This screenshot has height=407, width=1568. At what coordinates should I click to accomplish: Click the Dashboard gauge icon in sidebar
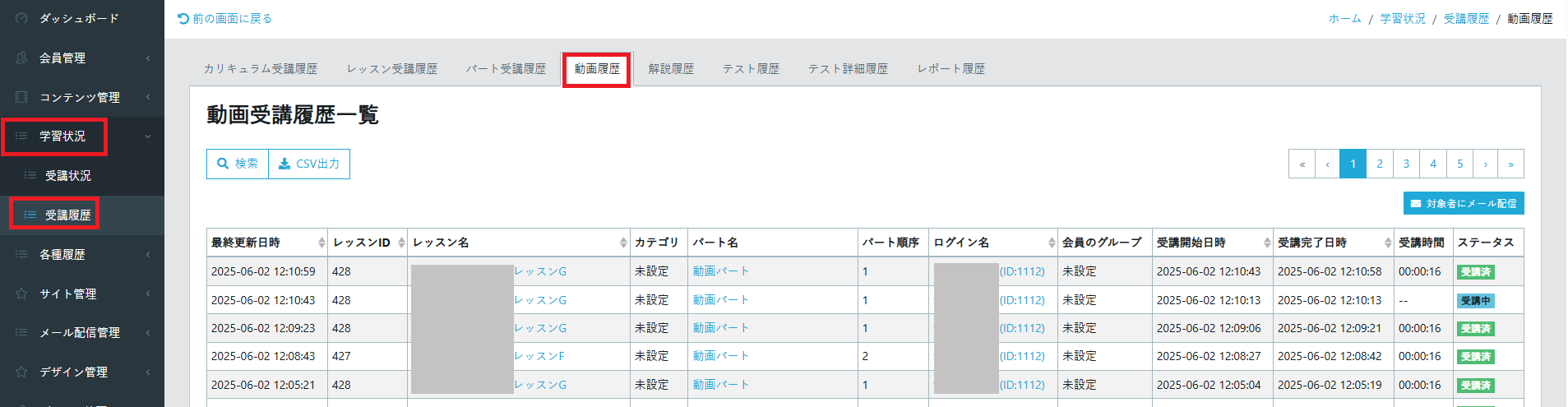(21, 18)
